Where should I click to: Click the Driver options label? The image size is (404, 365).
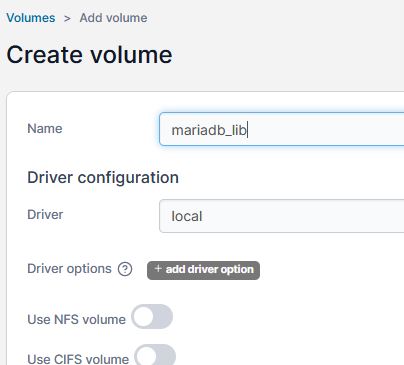click(x=69, y=269)
